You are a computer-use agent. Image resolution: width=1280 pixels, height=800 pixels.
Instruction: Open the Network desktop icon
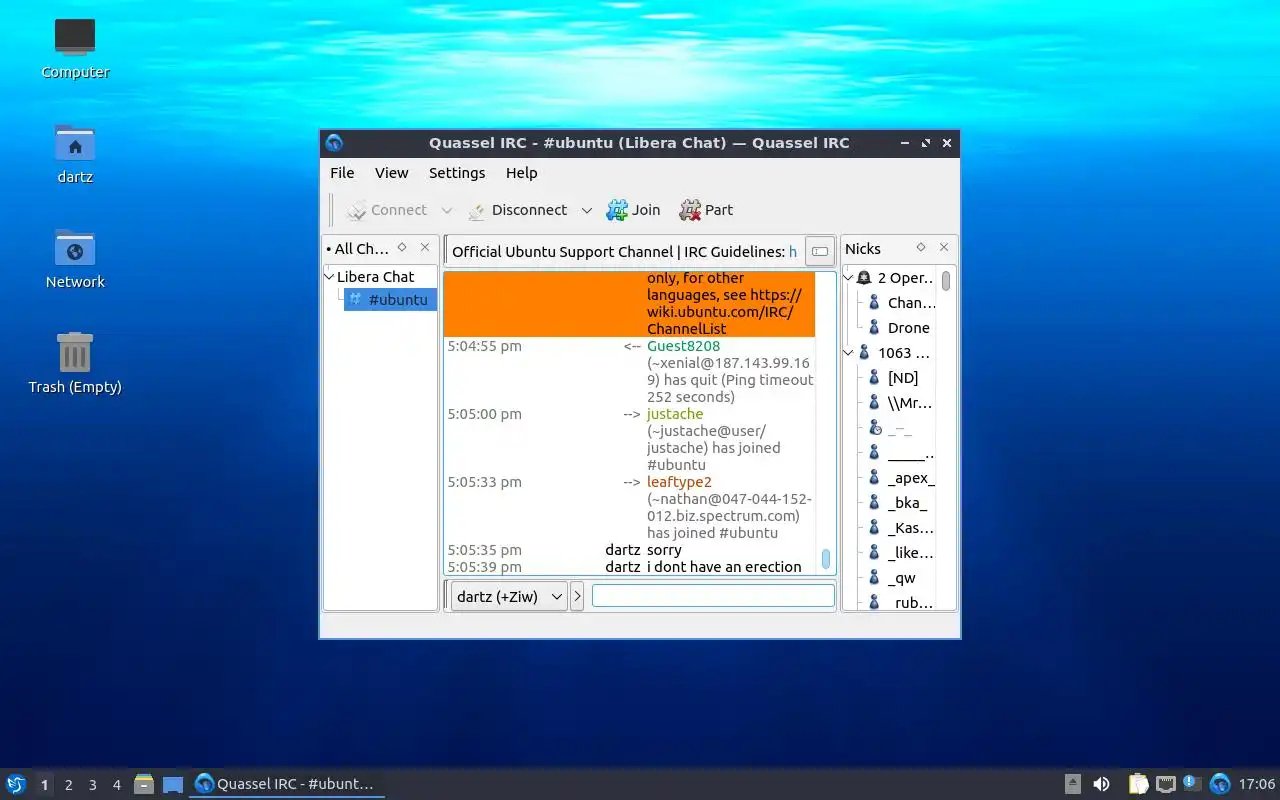75,258
